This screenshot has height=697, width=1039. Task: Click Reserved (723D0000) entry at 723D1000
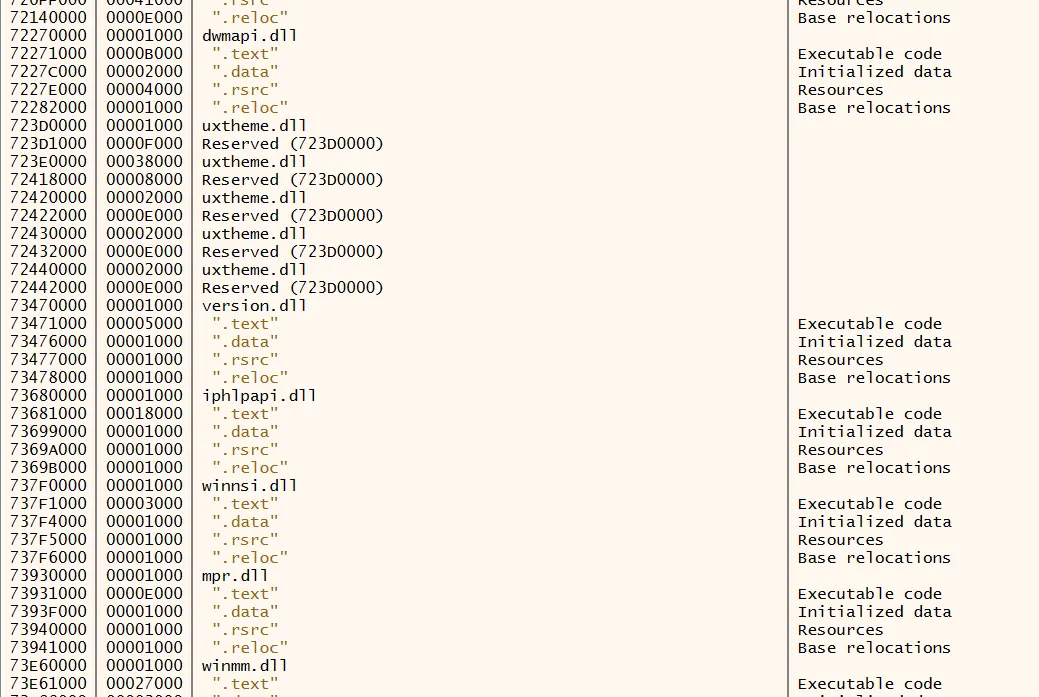pyautogui.click(x=292, y=144)
